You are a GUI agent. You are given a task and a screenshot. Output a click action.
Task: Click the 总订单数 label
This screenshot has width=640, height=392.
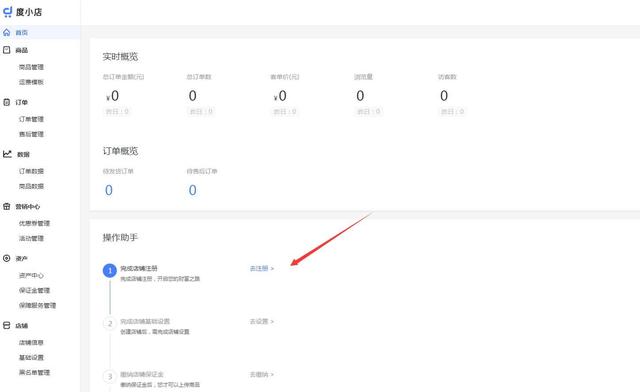click(199, 77)
